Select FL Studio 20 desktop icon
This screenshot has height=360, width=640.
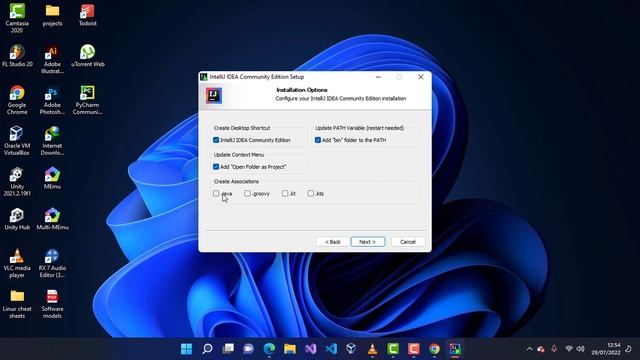click(x=17, y=56)
